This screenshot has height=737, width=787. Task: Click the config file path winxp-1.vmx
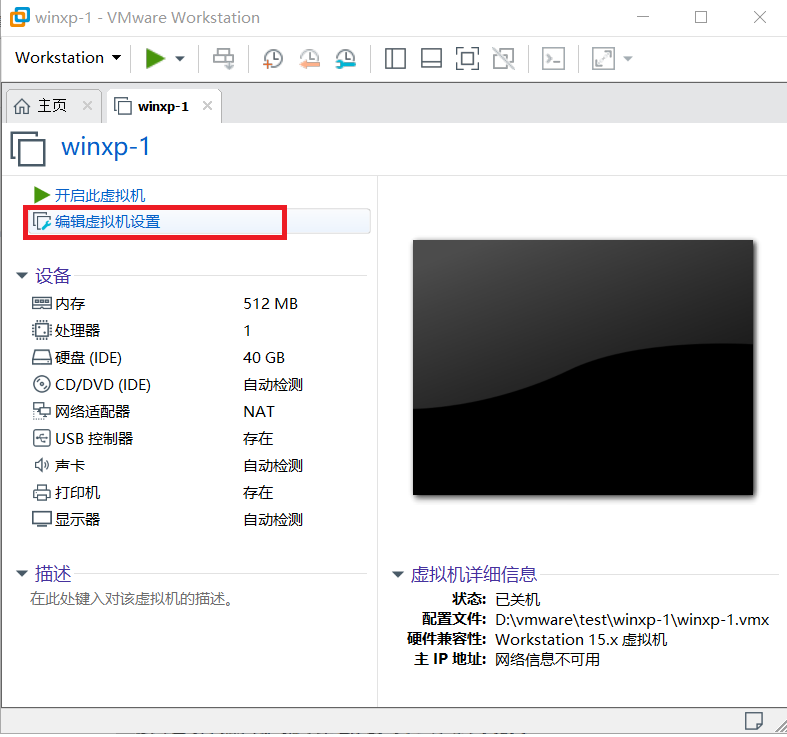tap(632, 620)
